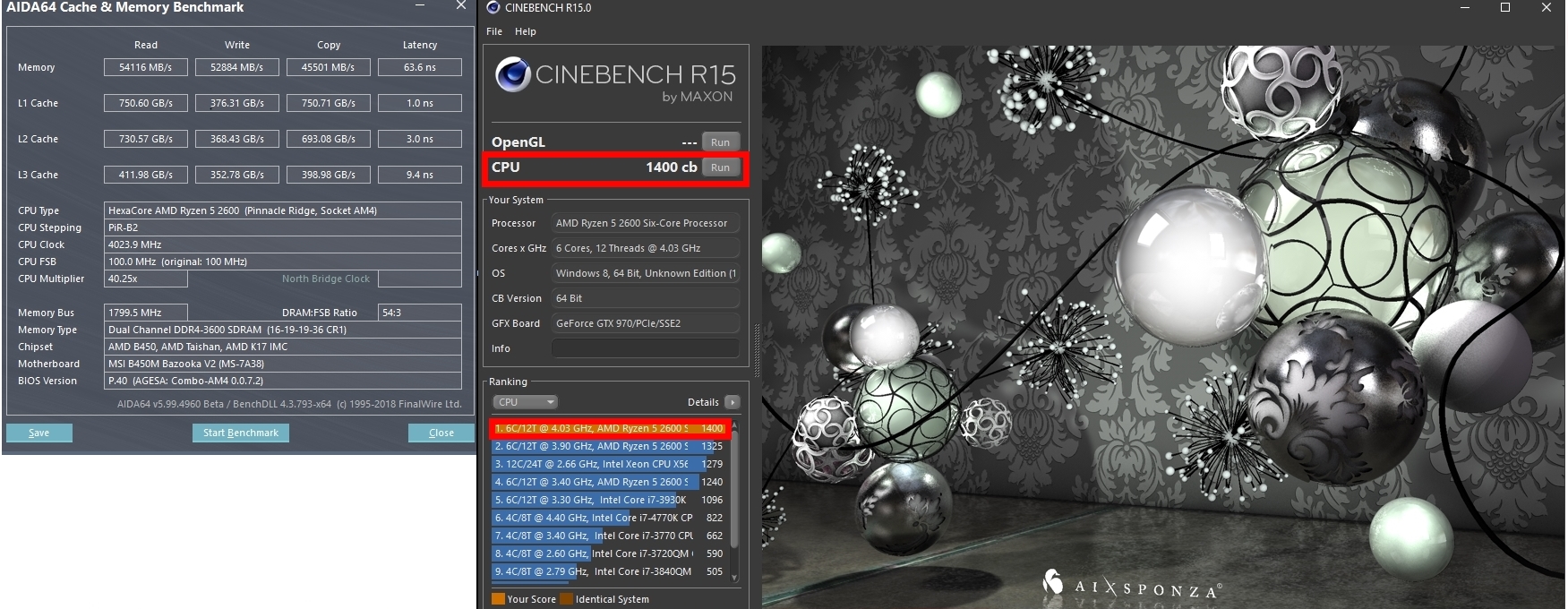This screenshot has width=1568, height=609.
Task: Open the File menu in Cinebench
Action: tap(494, 31)
